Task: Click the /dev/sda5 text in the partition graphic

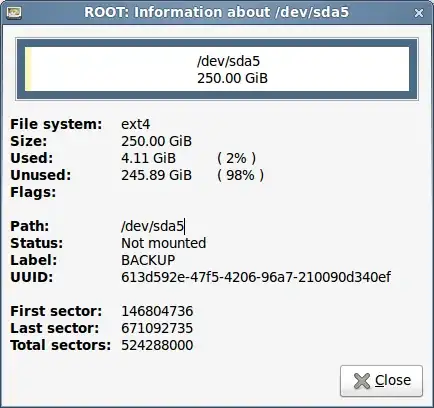Action: point(228,61)
